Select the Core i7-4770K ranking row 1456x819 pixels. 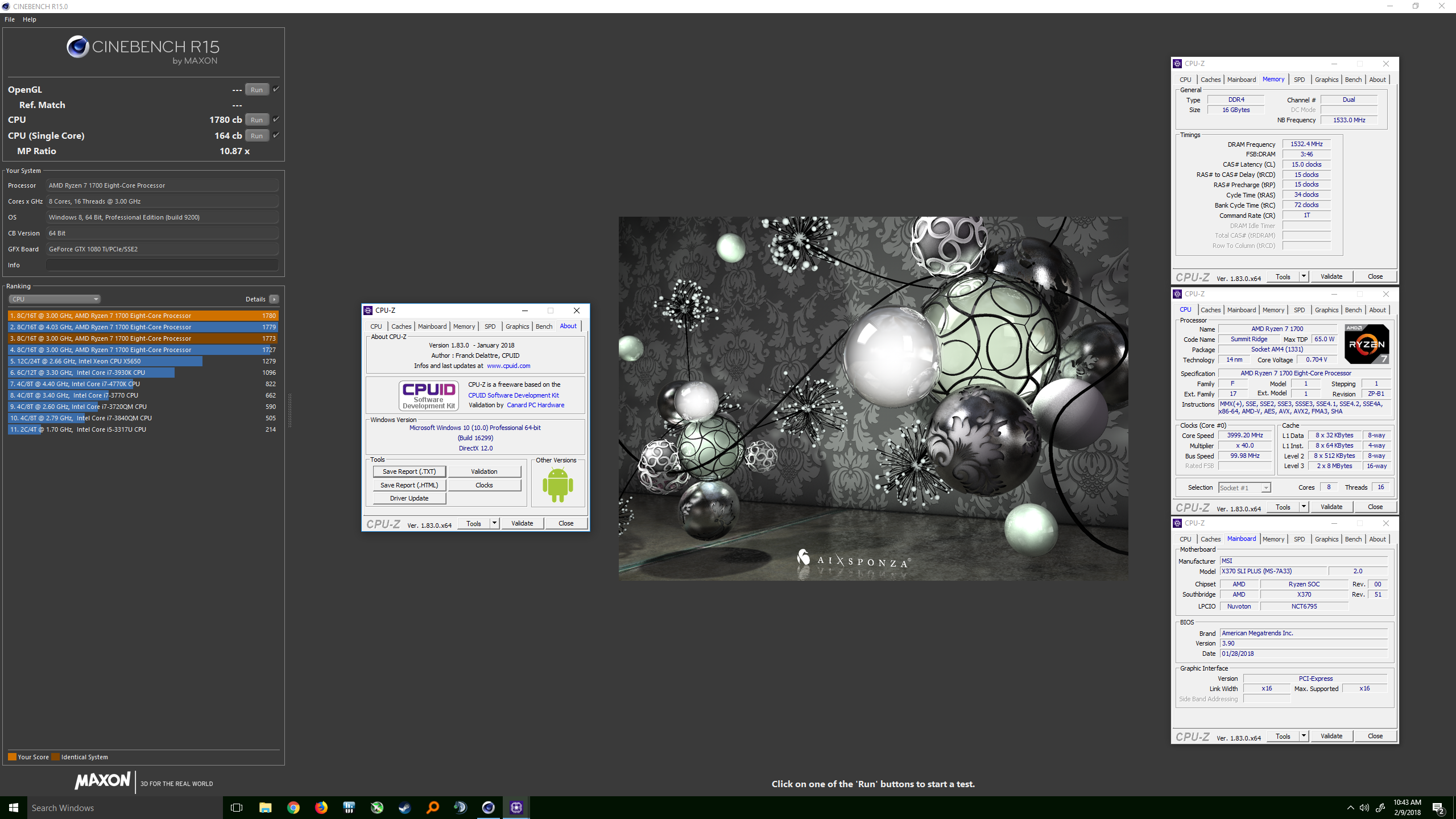(x=143, y=384)
